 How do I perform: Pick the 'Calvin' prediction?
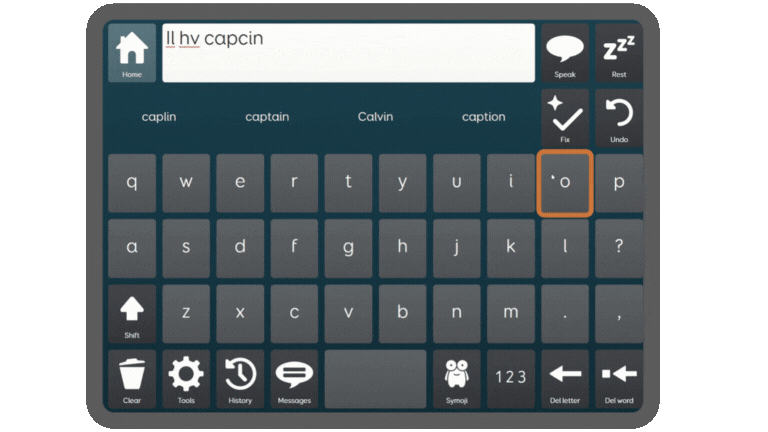[x=375, y=117]
